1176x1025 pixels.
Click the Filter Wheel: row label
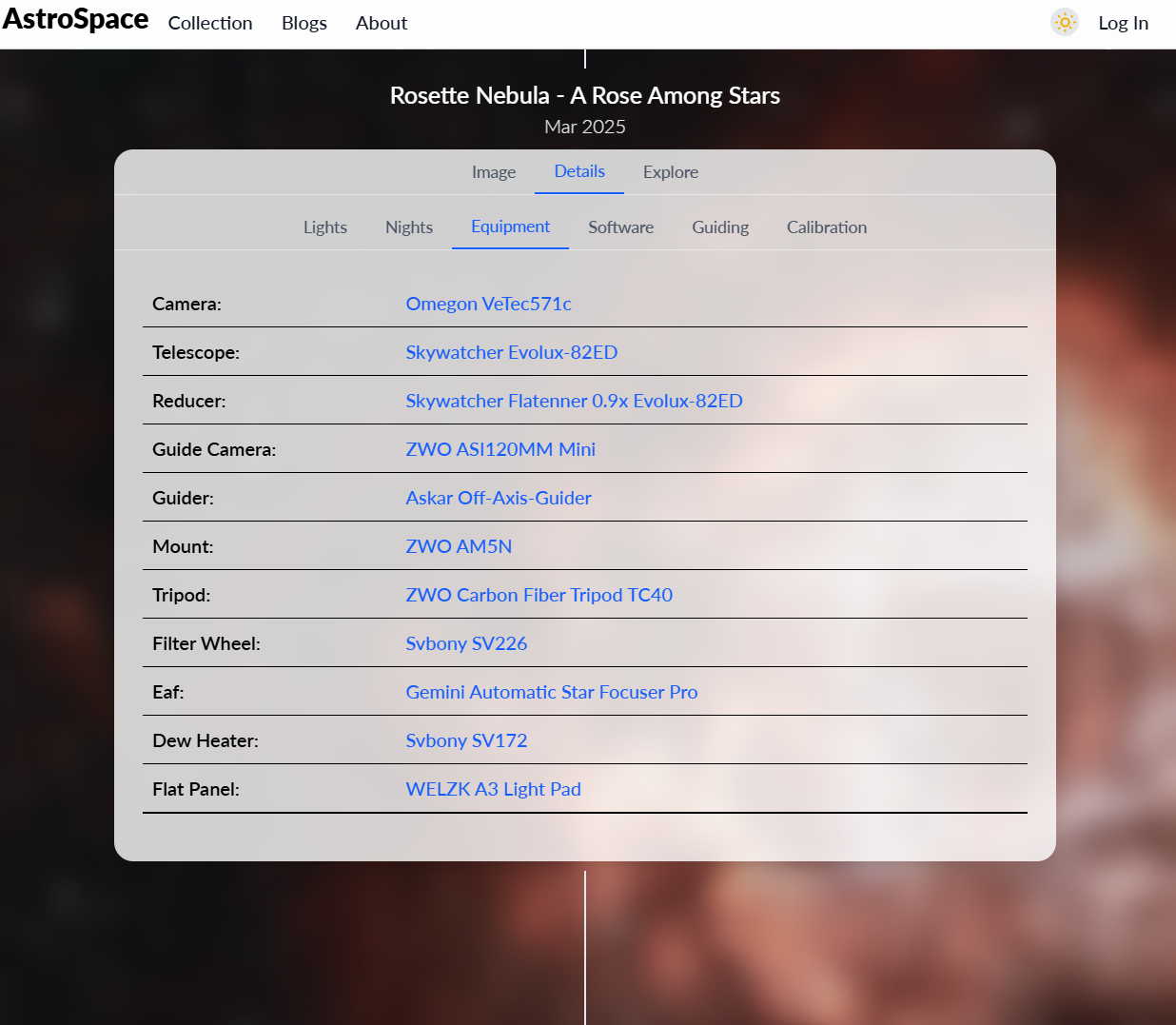click(206, 643)
